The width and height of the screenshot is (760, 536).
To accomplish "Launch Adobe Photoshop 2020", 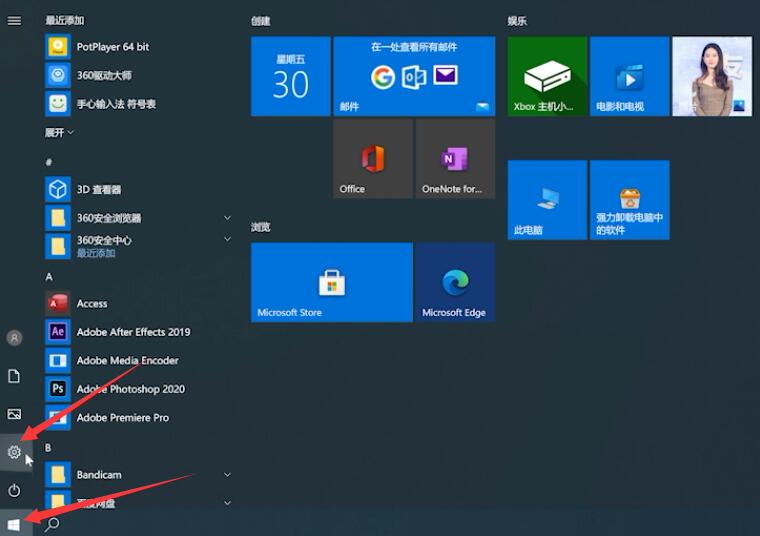I will 138,389.
